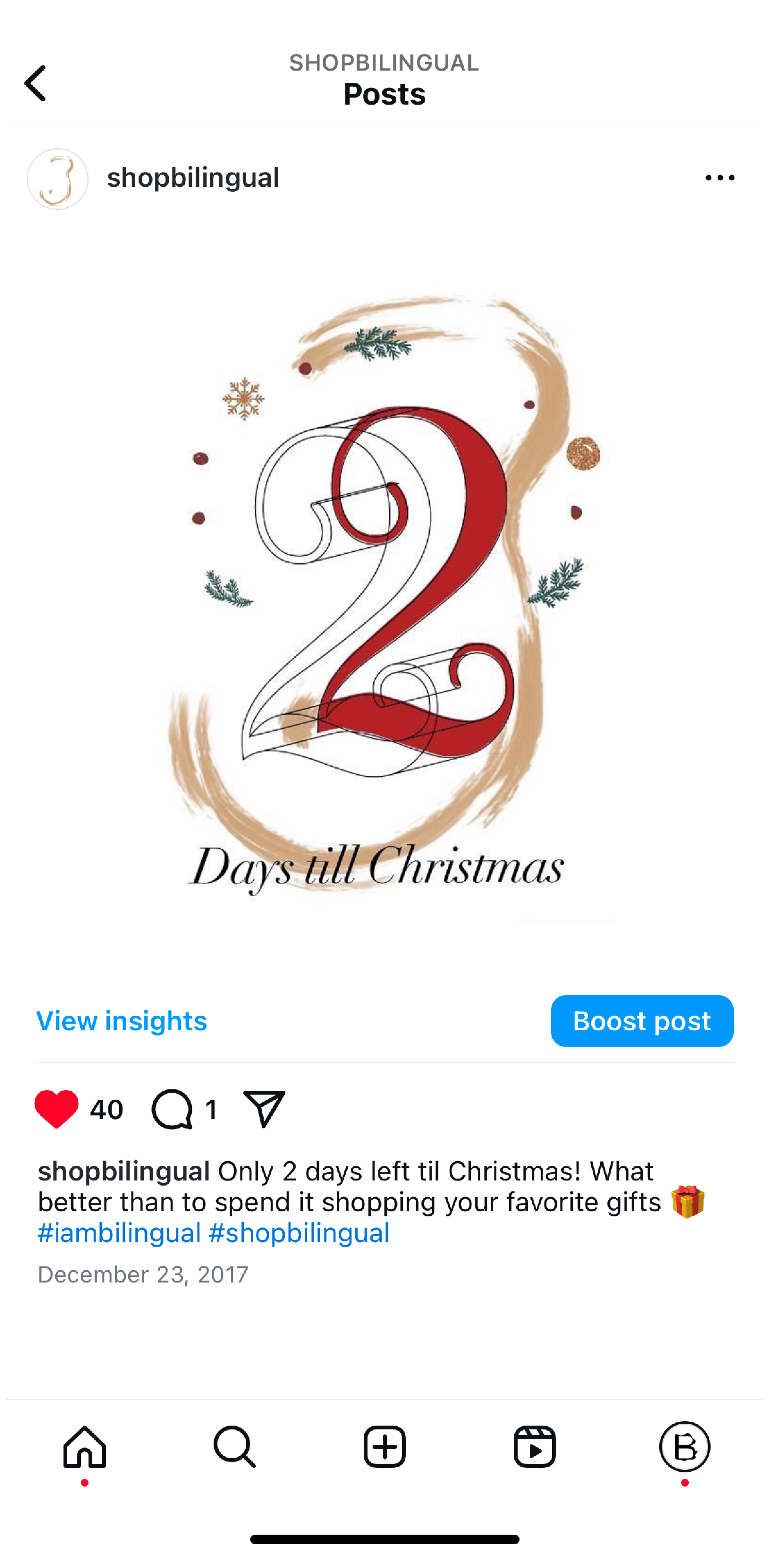Share the post with the paper plane icon

tap(263, 1109)
